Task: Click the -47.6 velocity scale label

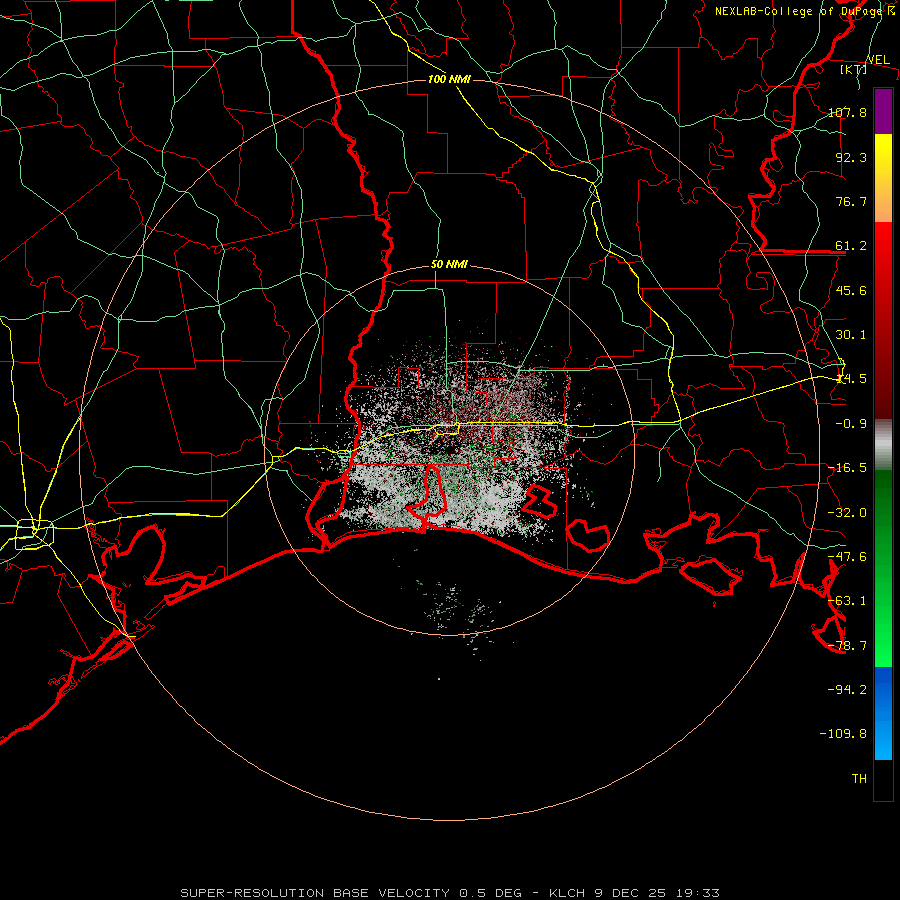Action: pos(847,556)
